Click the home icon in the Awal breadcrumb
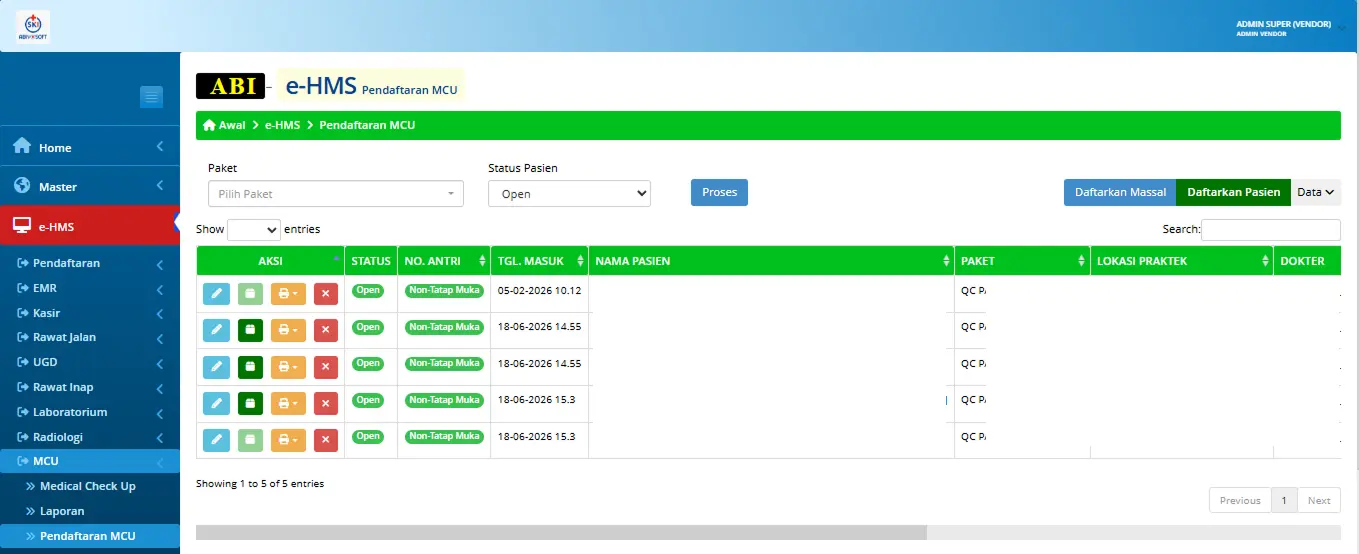 point(209,125)
